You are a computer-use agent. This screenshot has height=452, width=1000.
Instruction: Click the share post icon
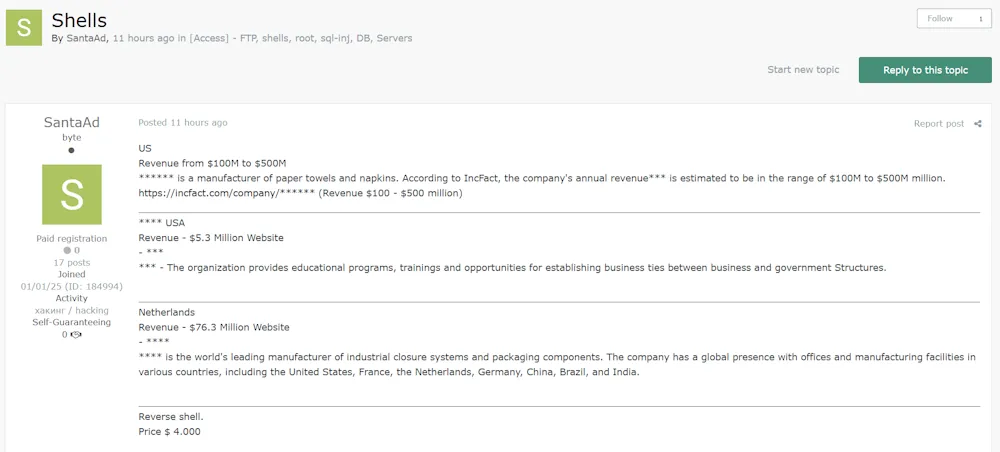(978, 124)
